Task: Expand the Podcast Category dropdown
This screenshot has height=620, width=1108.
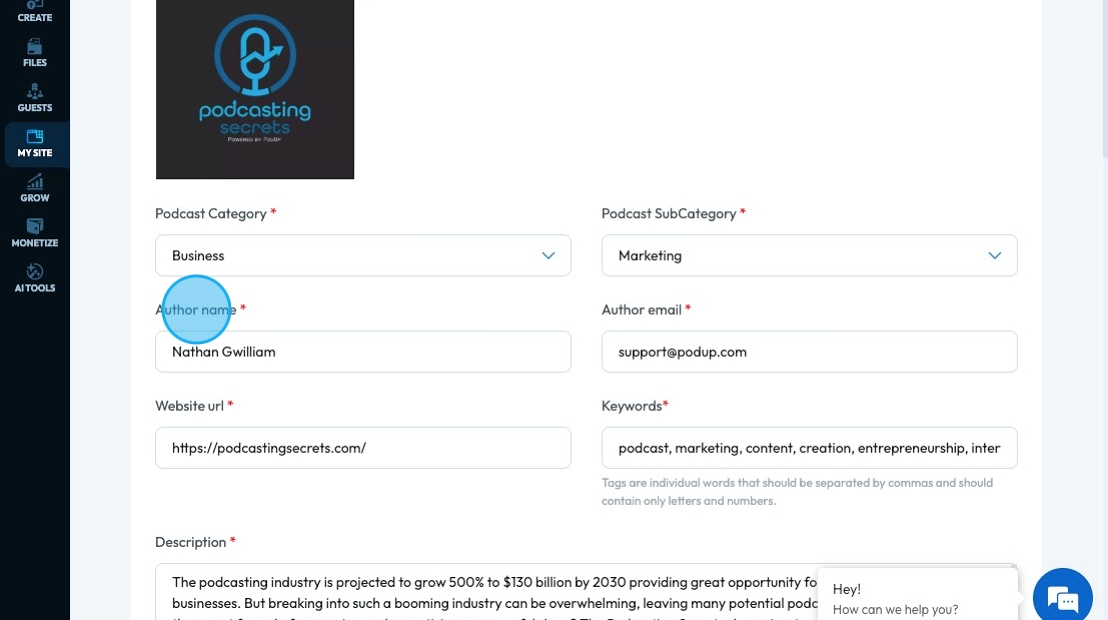Action: 363,255
